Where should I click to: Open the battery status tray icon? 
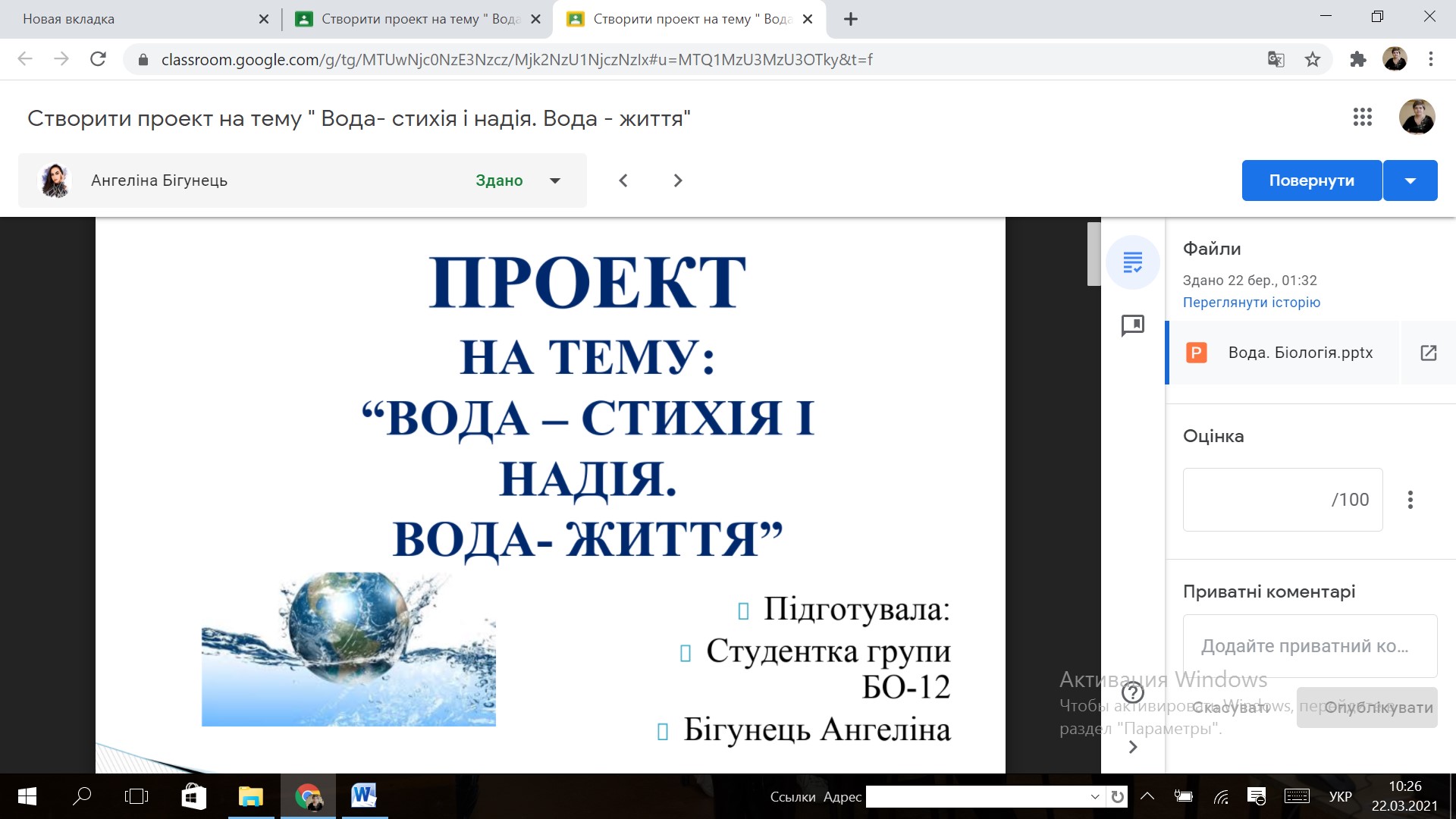pos(1183,796)
